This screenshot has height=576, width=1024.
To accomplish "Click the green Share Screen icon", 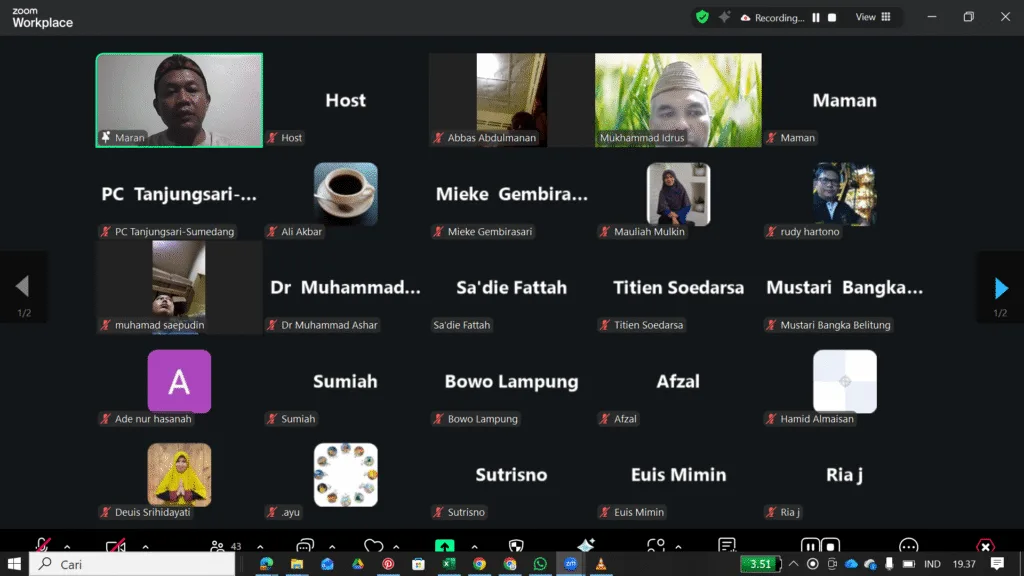I will (x=444, y=546).
